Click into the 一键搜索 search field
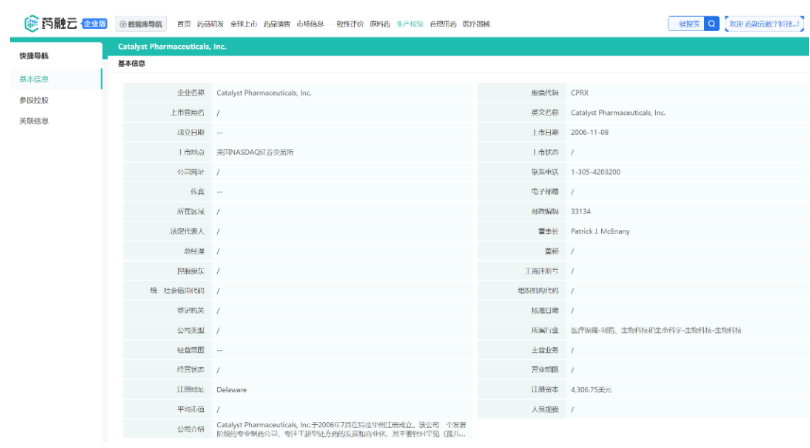The height and width of the screenshot is (448, 810). 687,24
